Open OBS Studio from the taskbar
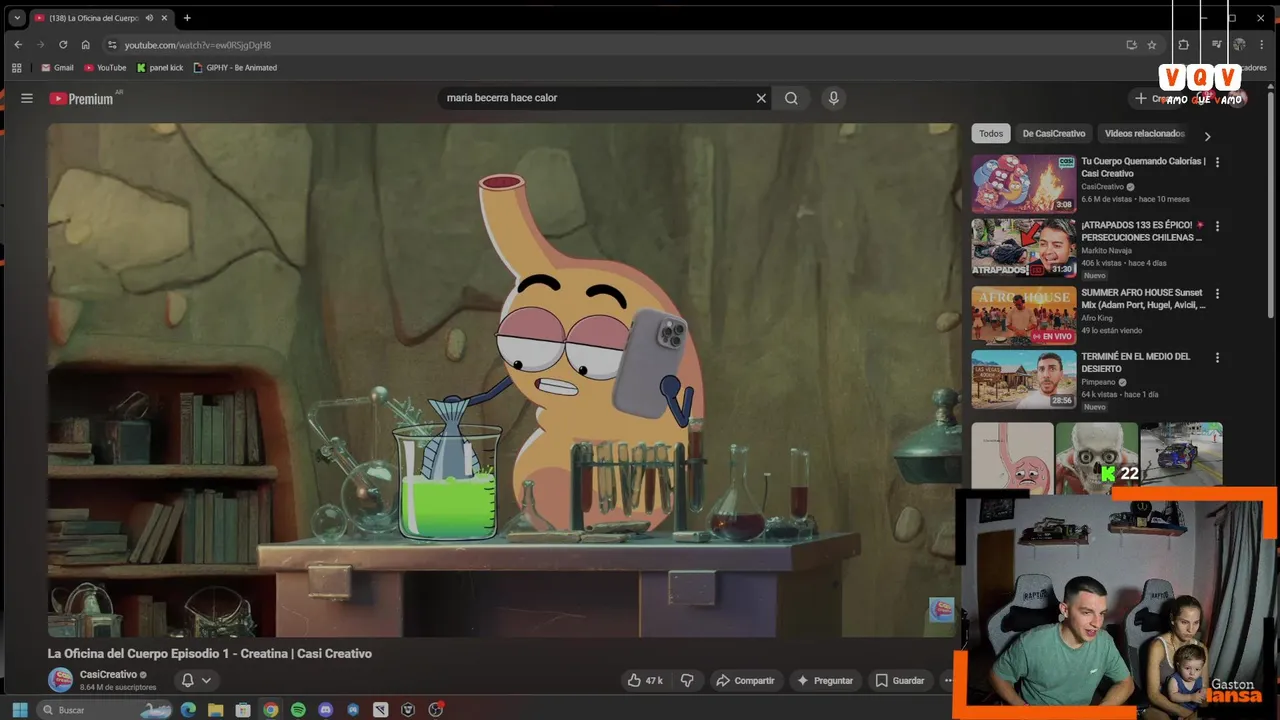This screenshot has height=720, width=1280. point(436,710)
